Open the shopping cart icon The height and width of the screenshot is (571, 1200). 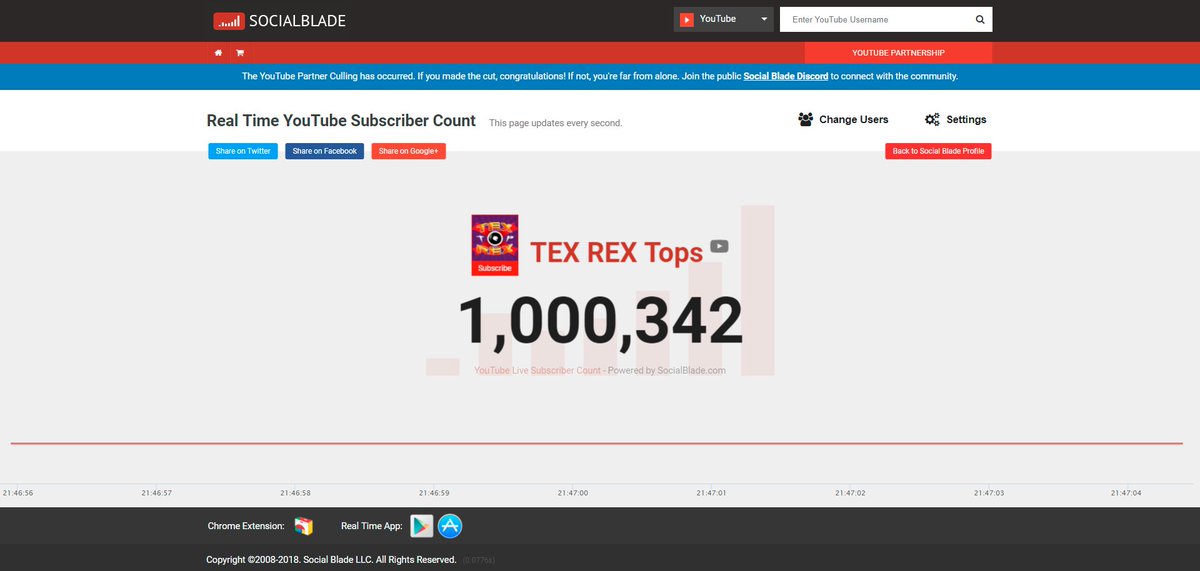239,52
